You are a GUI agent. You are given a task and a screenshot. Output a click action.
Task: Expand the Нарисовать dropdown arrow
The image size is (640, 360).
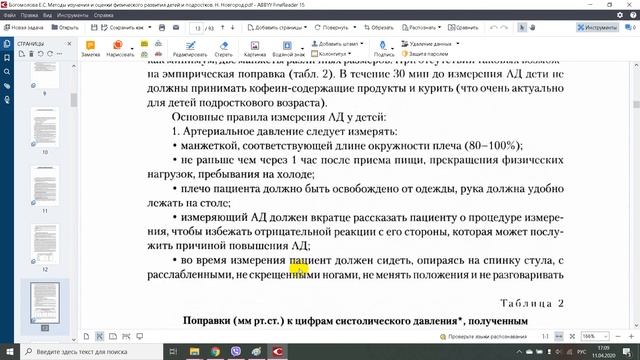(132, 49)
